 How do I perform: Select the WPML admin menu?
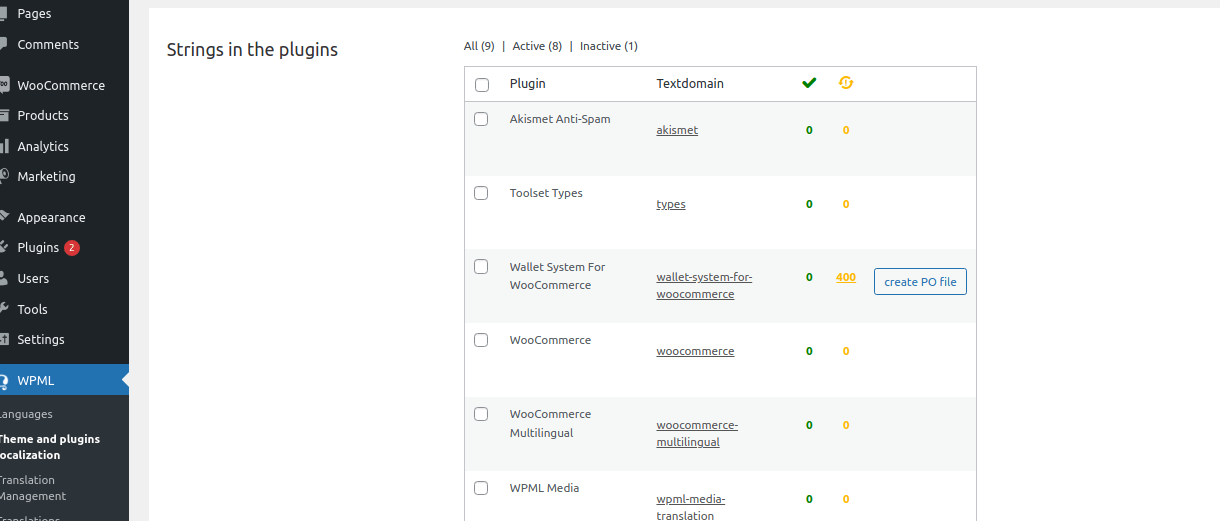(x=64, y=380)
